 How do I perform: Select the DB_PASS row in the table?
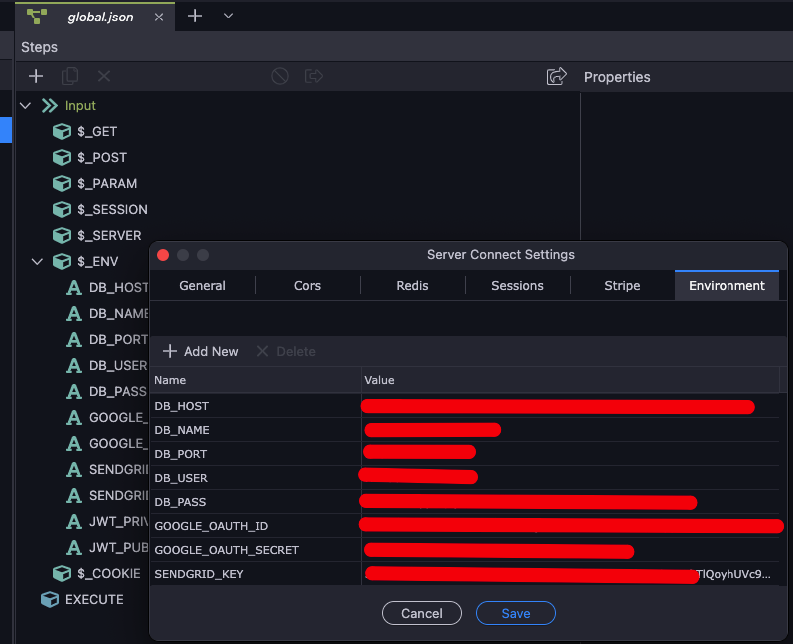pos(464,502)
